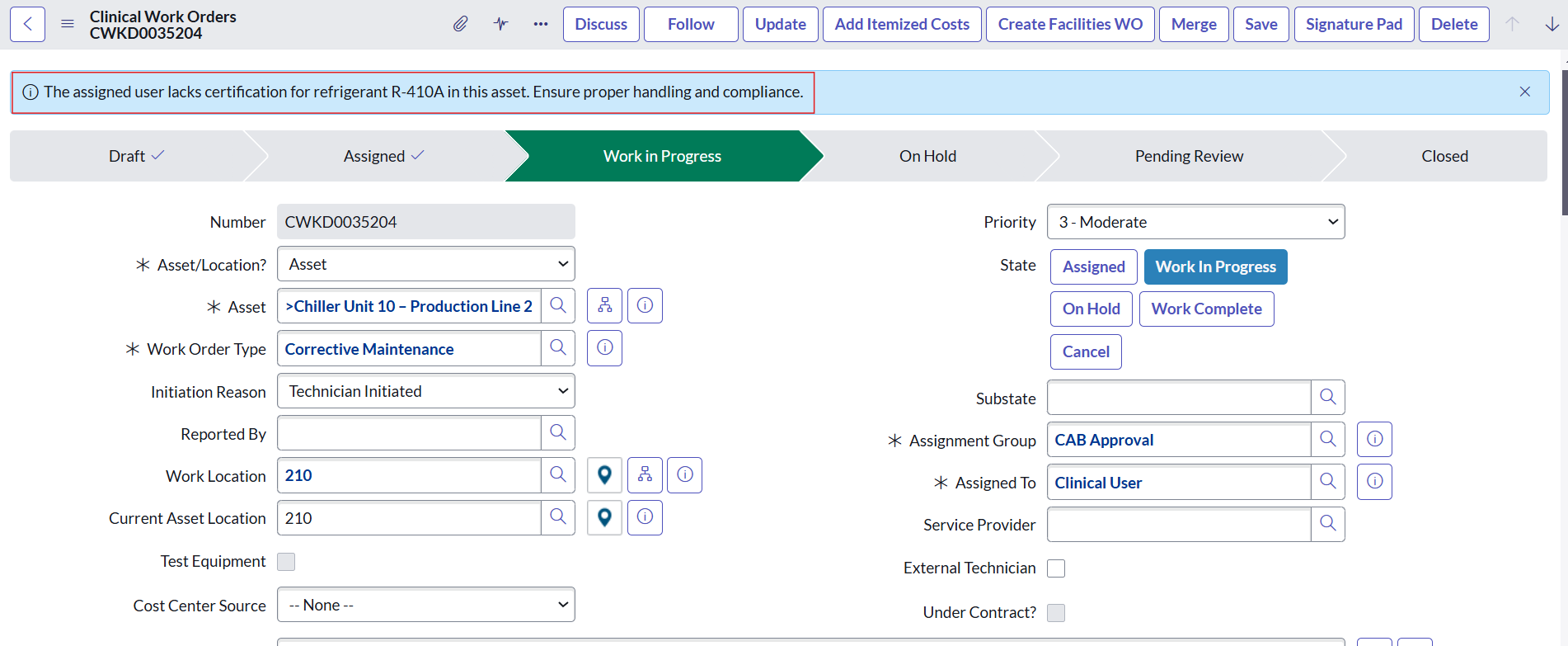The image size is (1568, 646).
Task: Open more options ellipsis in header
Action: click(x=541, y=24)
